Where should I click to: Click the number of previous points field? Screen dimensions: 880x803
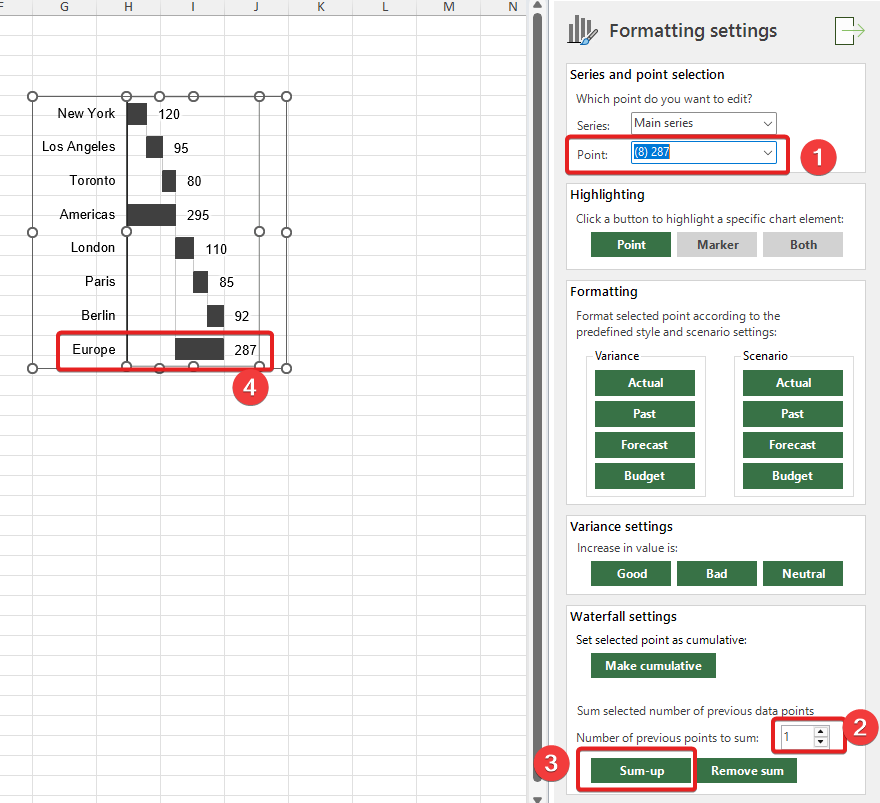(796, 737)
